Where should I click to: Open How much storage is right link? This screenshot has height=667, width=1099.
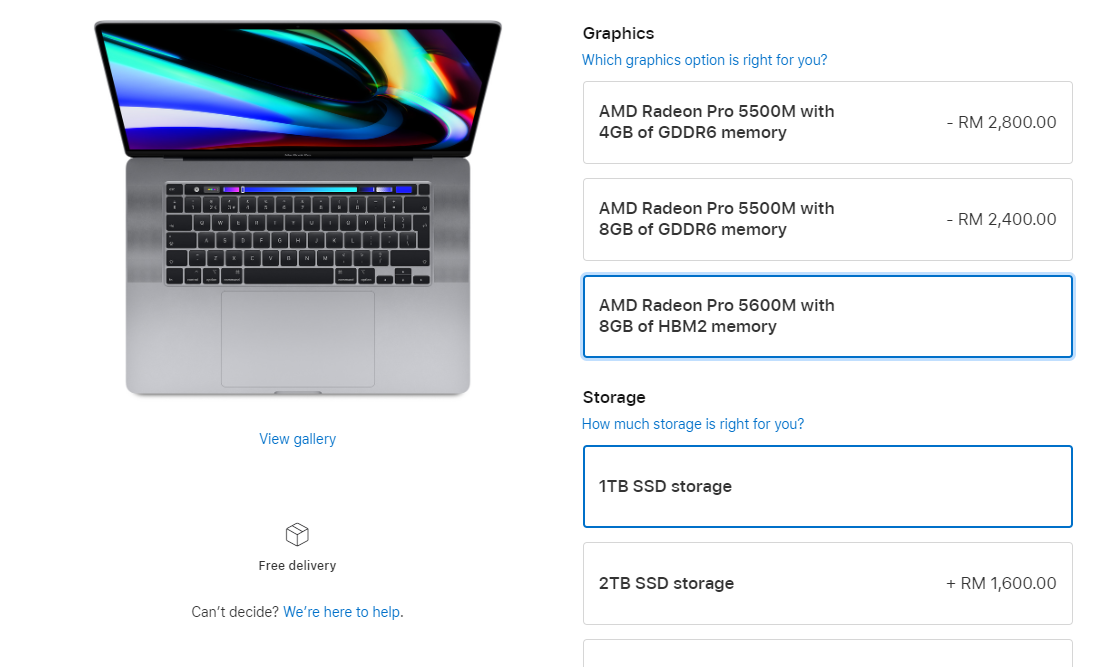692,424
